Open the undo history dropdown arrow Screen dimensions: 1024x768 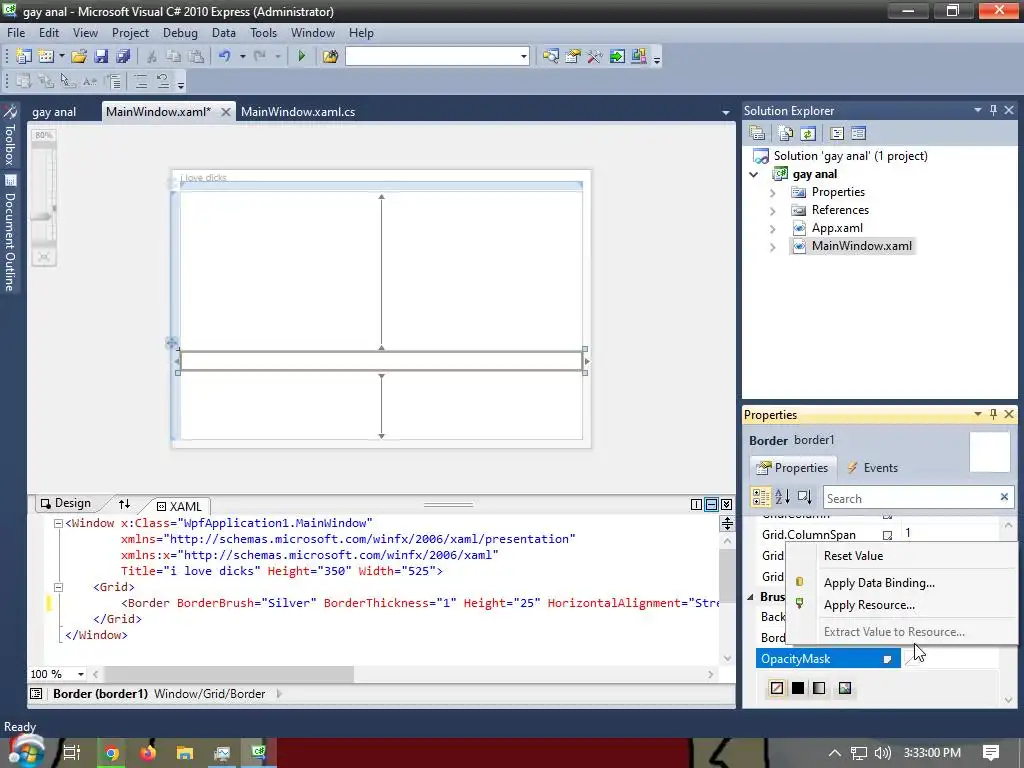coord(242,56)
